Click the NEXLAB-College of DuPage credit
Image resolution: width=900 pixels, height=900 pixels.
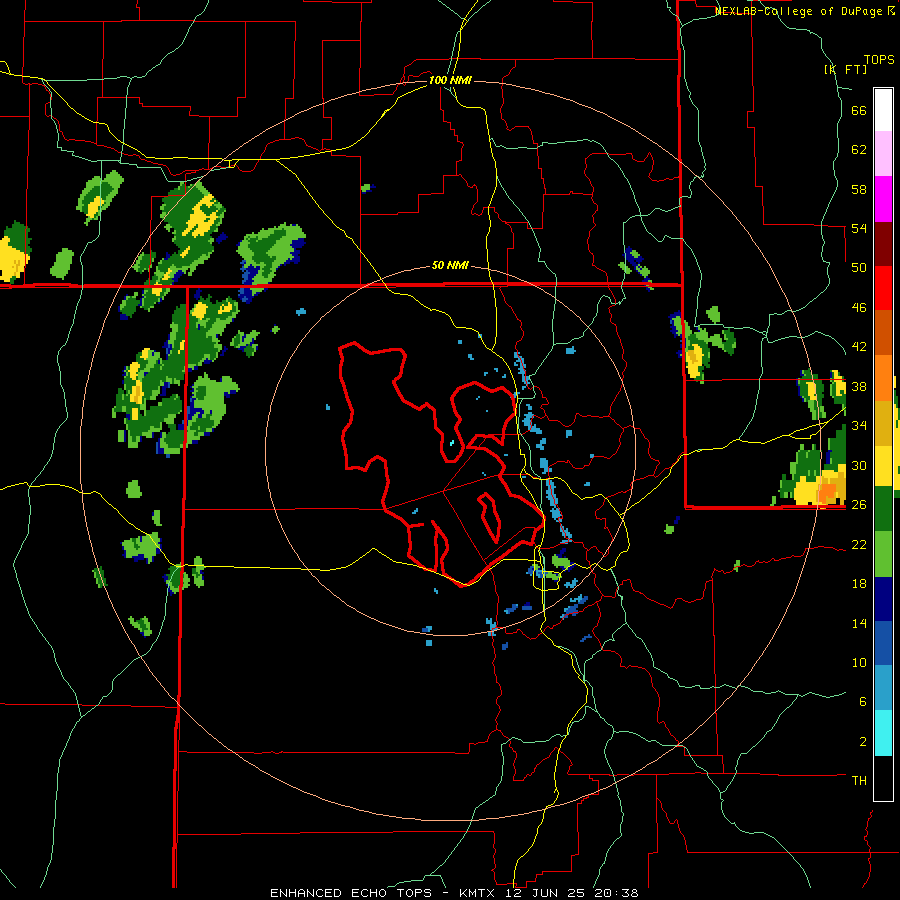(x=805, y=11)
